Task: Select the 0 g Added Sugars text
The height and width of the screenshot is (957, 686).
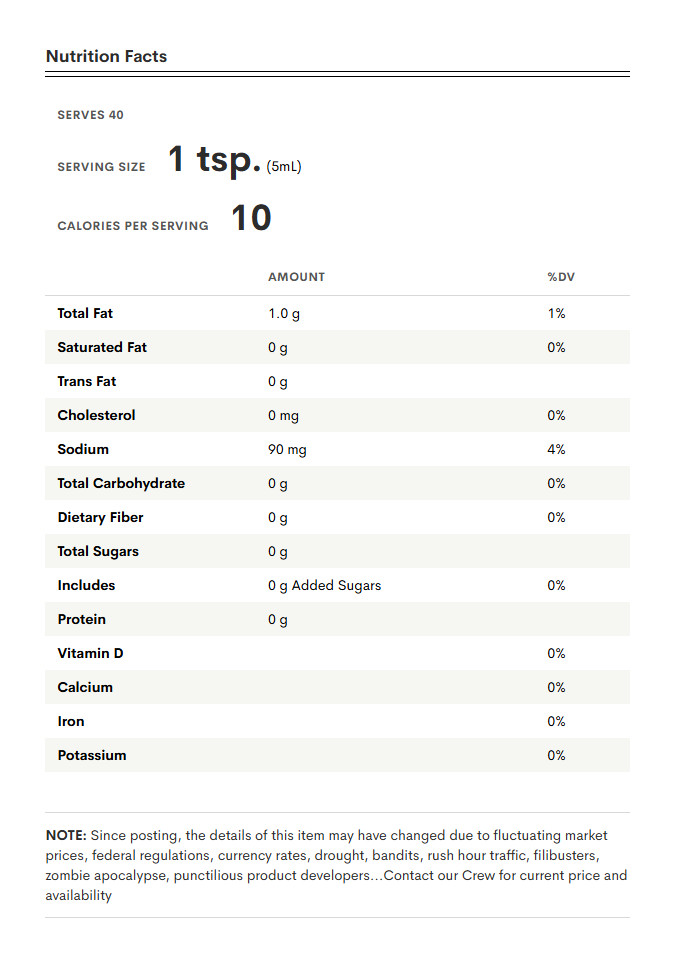Action: coord(325,586)
